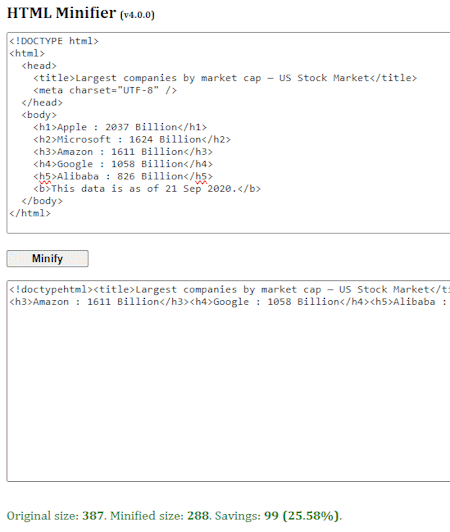Click the line '<!DOCTYPE html>' in input
Screen dimensions: 450x532
pyautogui.click(x=54, y=41)
